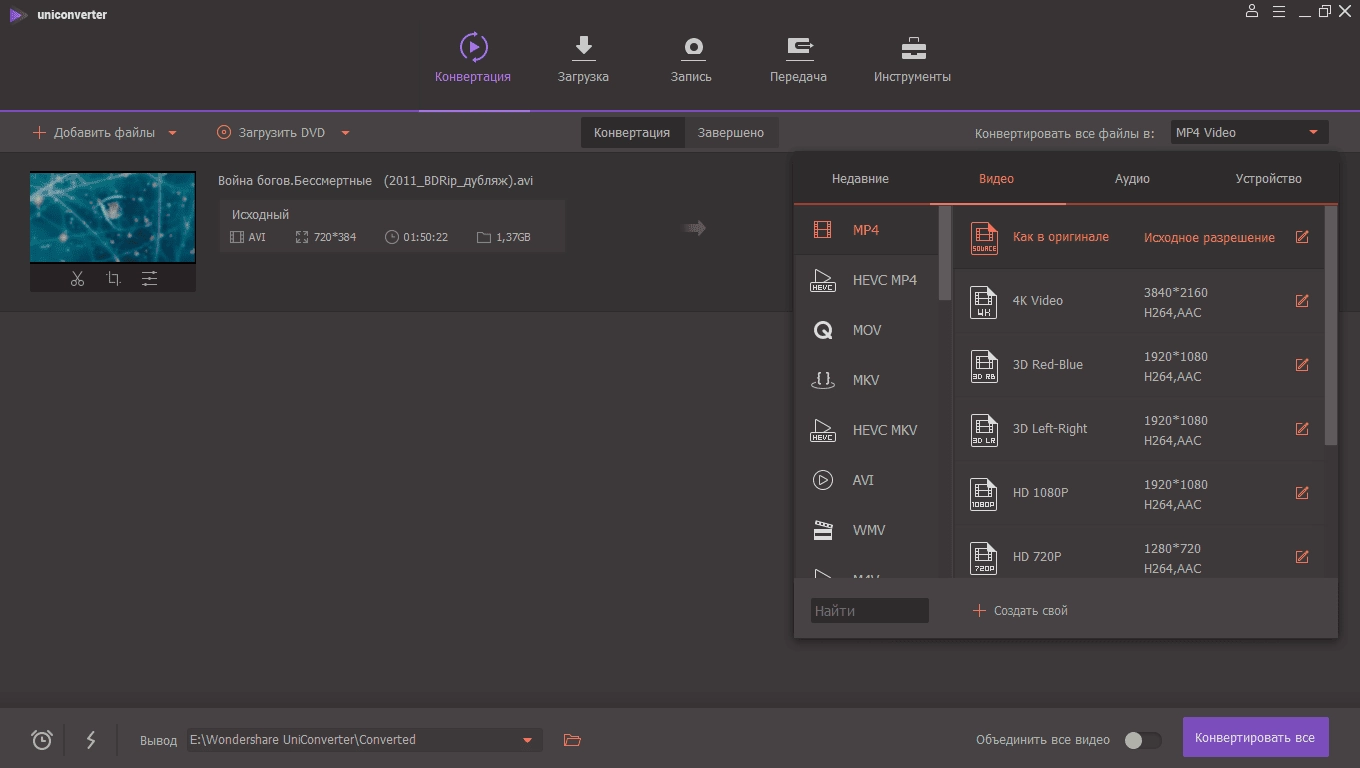Screen dimensions: 1360x768
Task: Select the AVI format
Action: [x=866, y=480]
